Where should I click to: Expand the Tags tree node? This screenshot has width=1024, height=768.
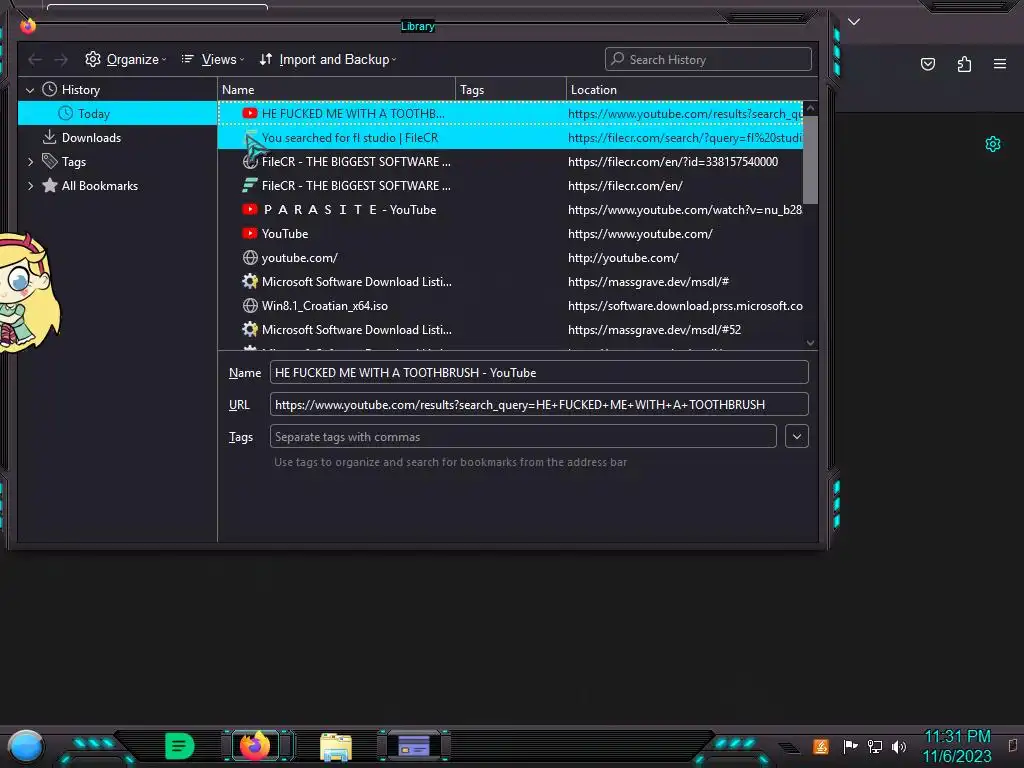30,162
